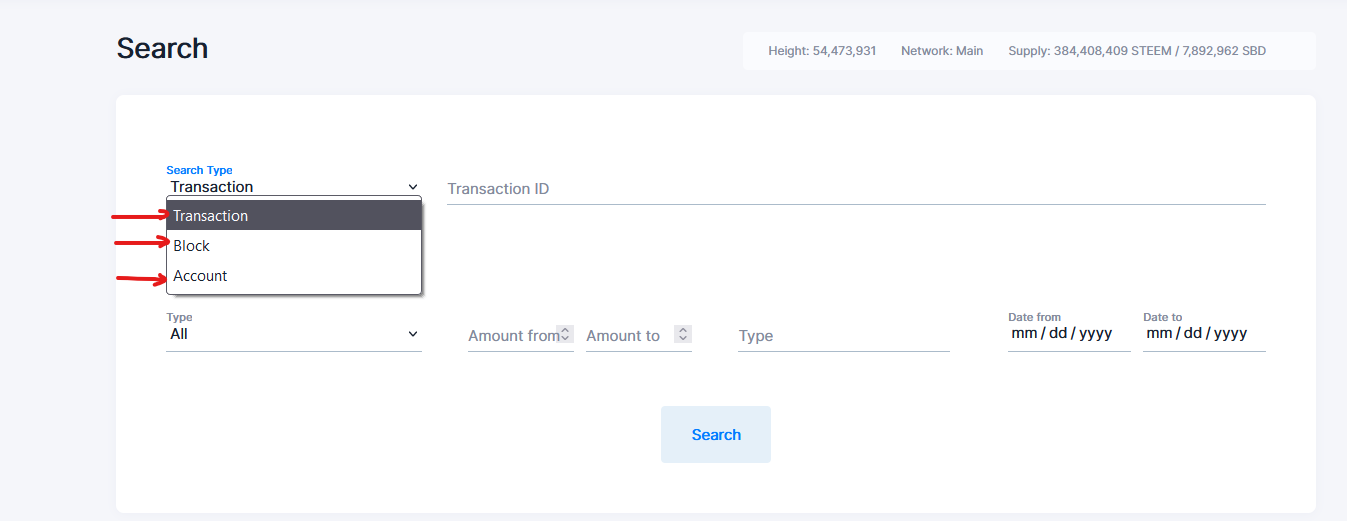Focus the Transaction ID input field
The image size is (1347, 521).
coord(856,189)
